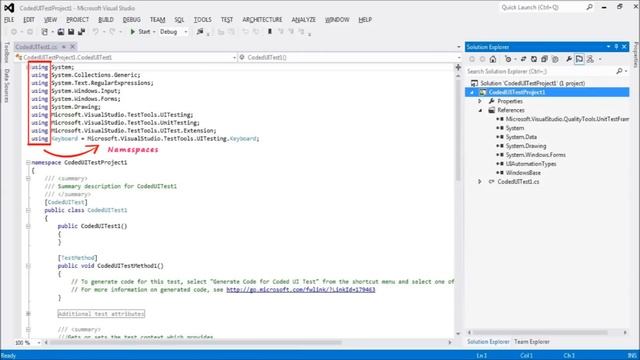Open the Data Sources side panel tab
Viewport: 640px width, 360px height.
pos(6,85)
